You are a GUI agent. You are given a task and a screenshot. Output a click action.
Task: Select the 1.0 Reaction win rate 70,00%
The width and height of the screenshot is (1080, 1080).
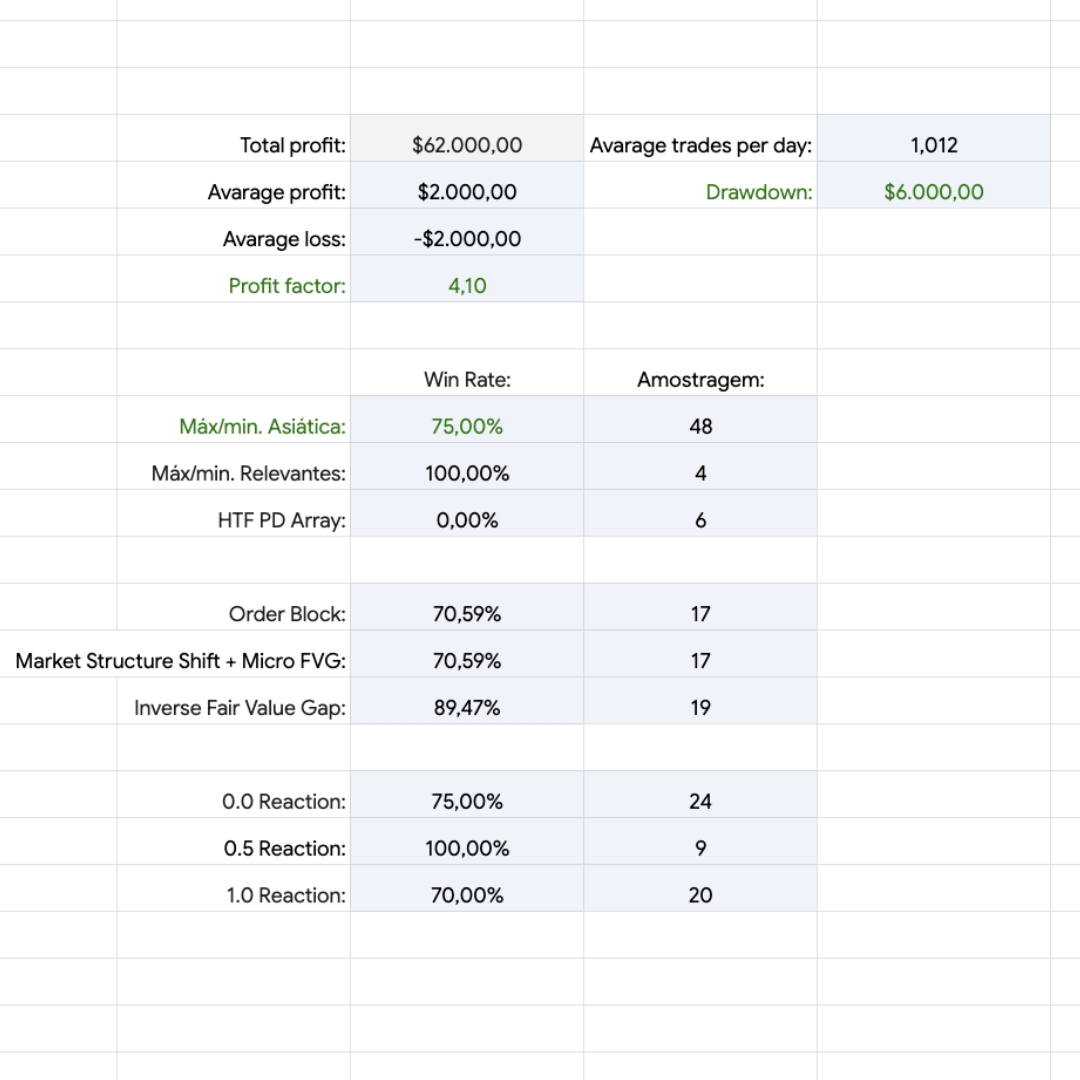click(467, 896)
